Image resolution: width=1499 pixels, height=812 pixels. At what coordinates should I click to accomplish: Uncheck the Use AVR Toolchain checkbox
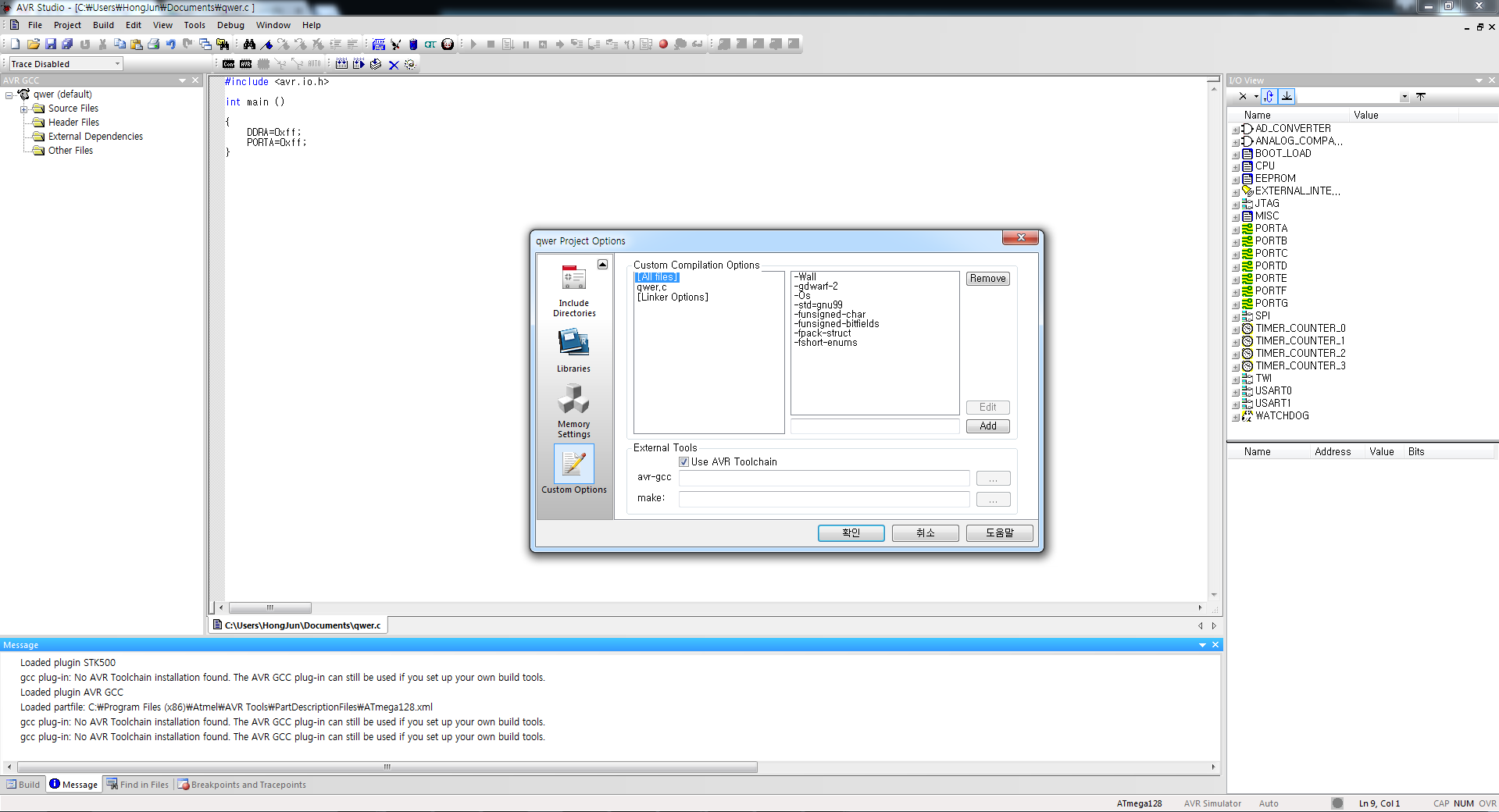pos(684,462)
